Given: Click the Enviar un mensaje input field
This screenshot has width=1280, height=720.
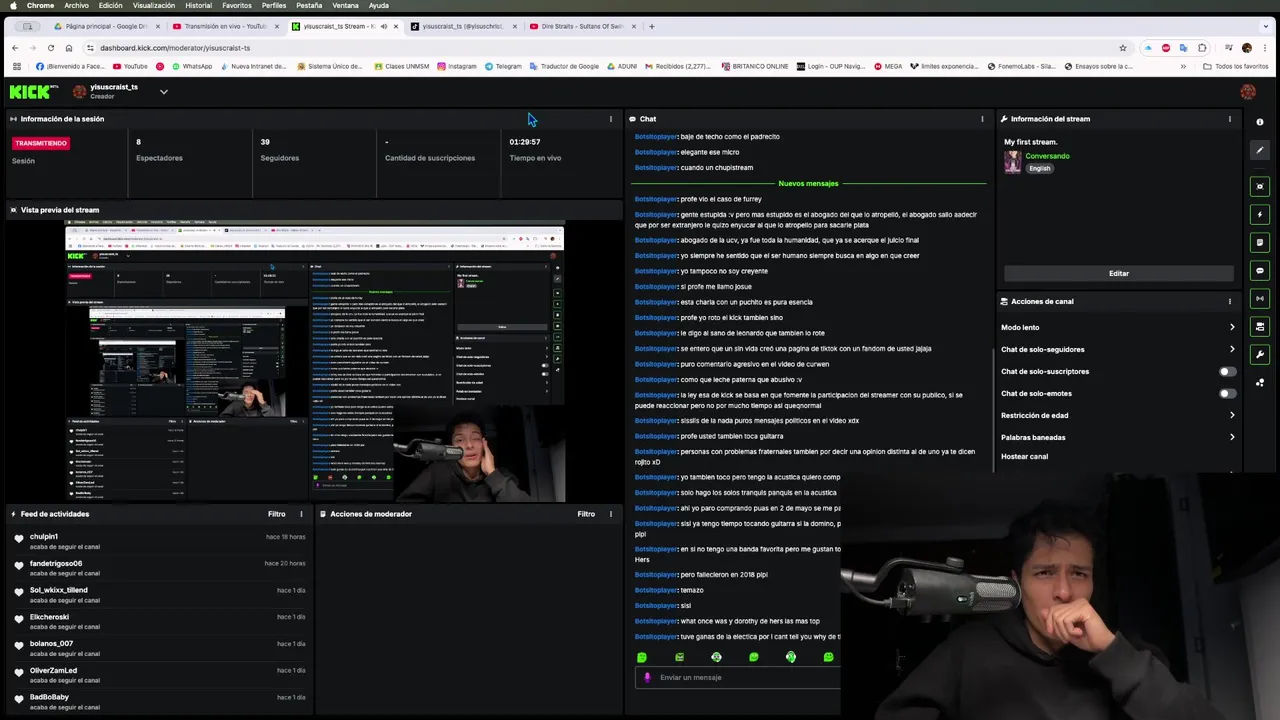Looking at the screenshot, I should coord(740,677).
